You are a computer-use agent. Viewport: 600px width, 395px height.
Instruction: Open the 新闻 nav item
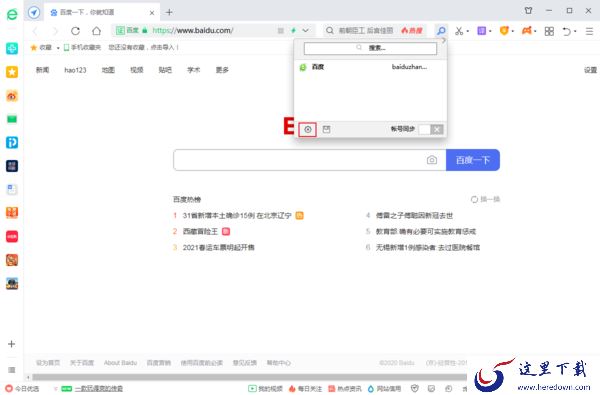42,70
